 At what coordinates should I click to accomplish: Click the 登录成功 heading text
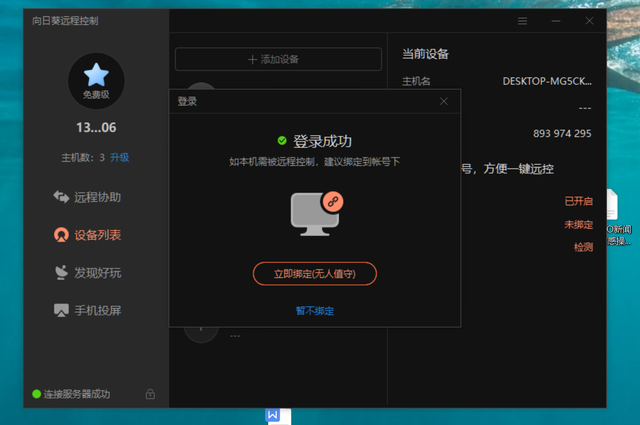point(322,141)
